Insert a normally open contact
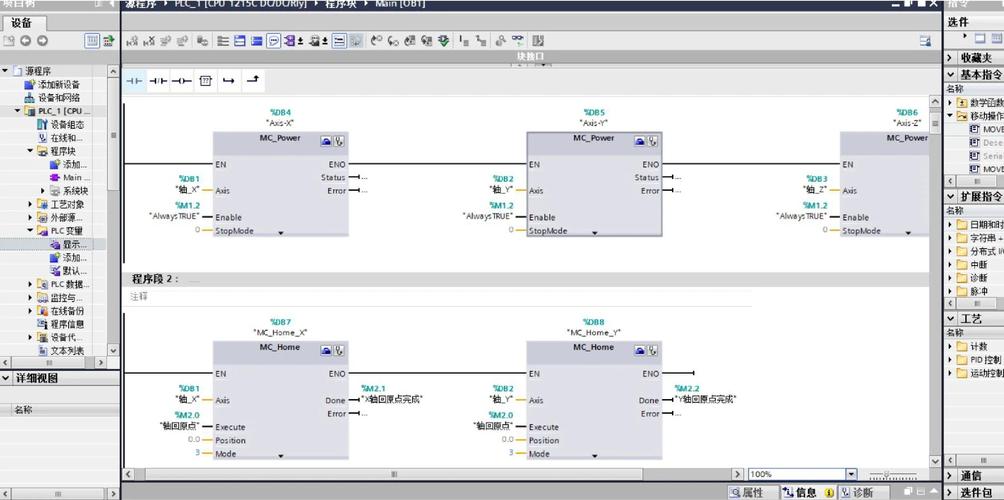 click(x=134, y=80)
